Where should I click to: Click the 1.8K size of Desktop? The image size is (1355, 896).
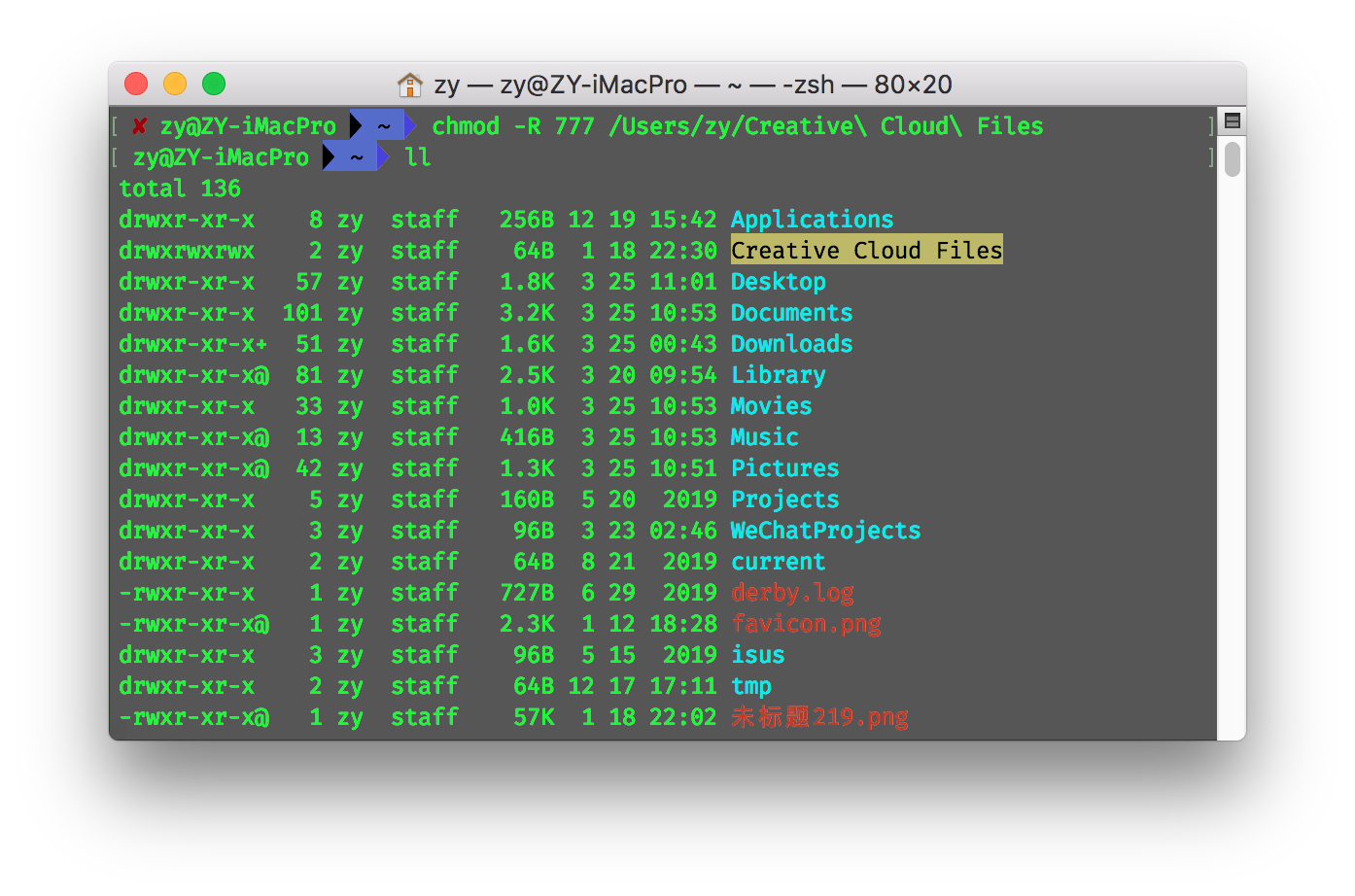point(527,282)
